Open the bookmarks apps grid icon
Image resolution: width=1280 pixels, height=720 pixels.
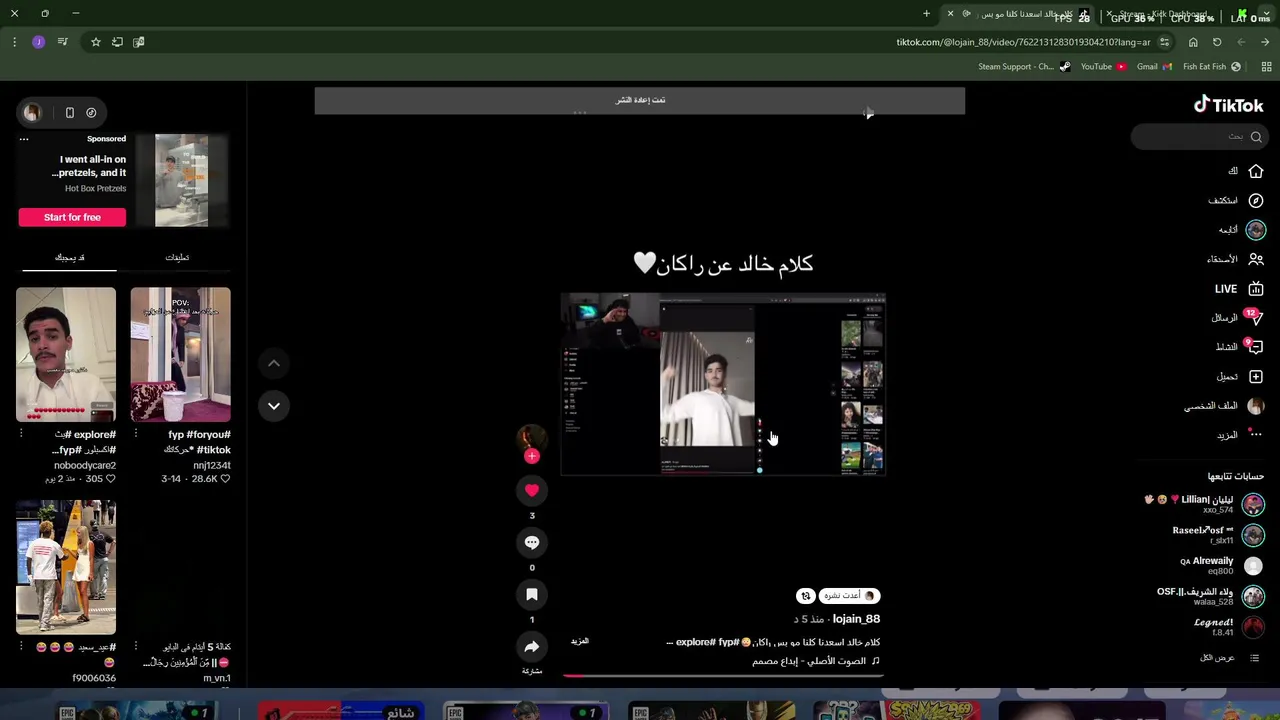coord(1266,67)
